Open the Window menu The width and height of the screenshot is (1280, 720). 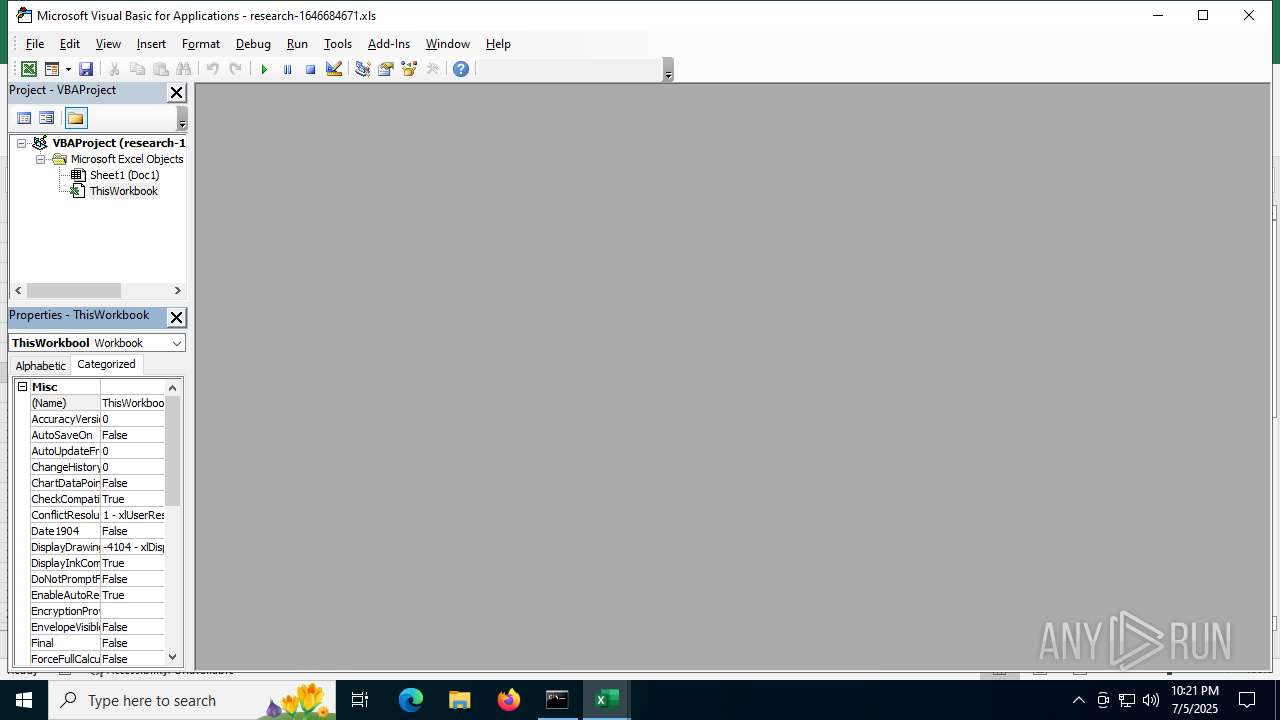(448, 44)
